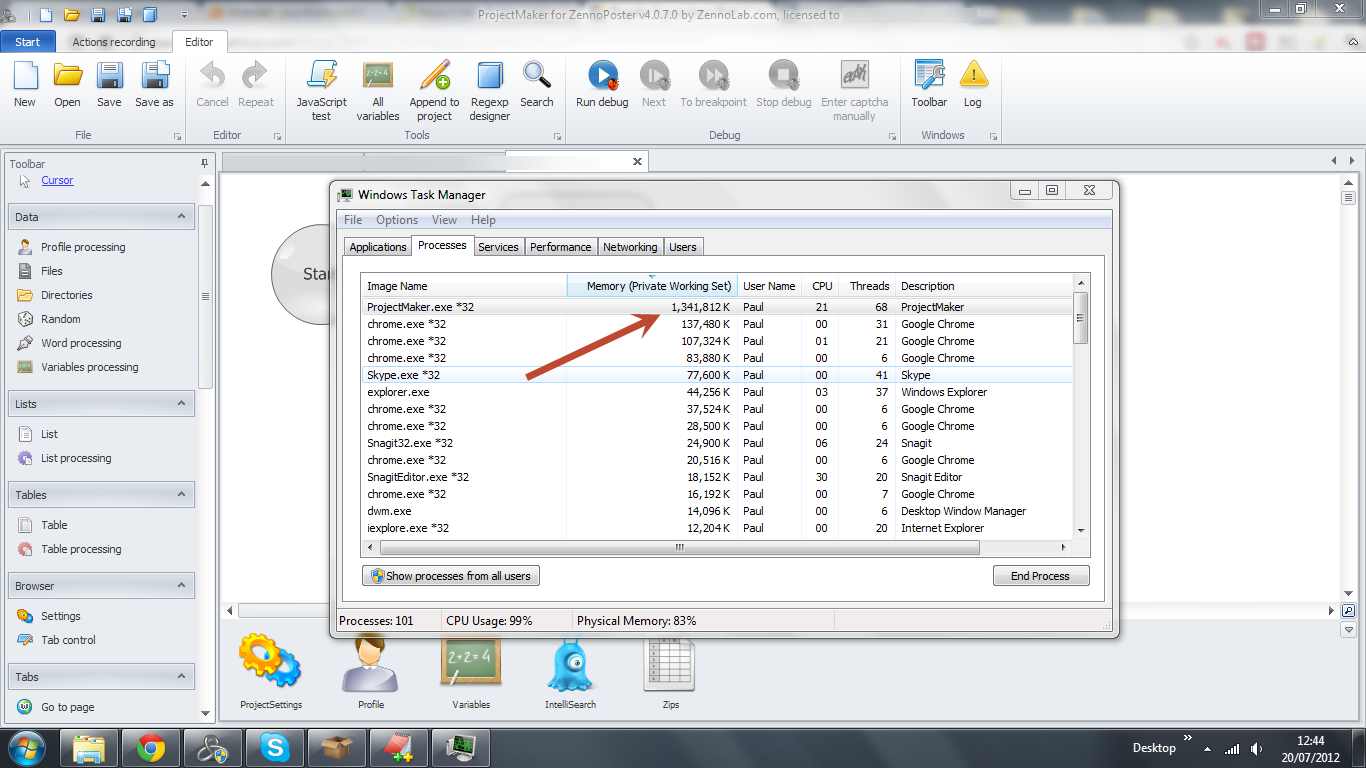This screenshot has height=768, width=1366.
Task: Close the open project document tab
Action: coord(638,161)
